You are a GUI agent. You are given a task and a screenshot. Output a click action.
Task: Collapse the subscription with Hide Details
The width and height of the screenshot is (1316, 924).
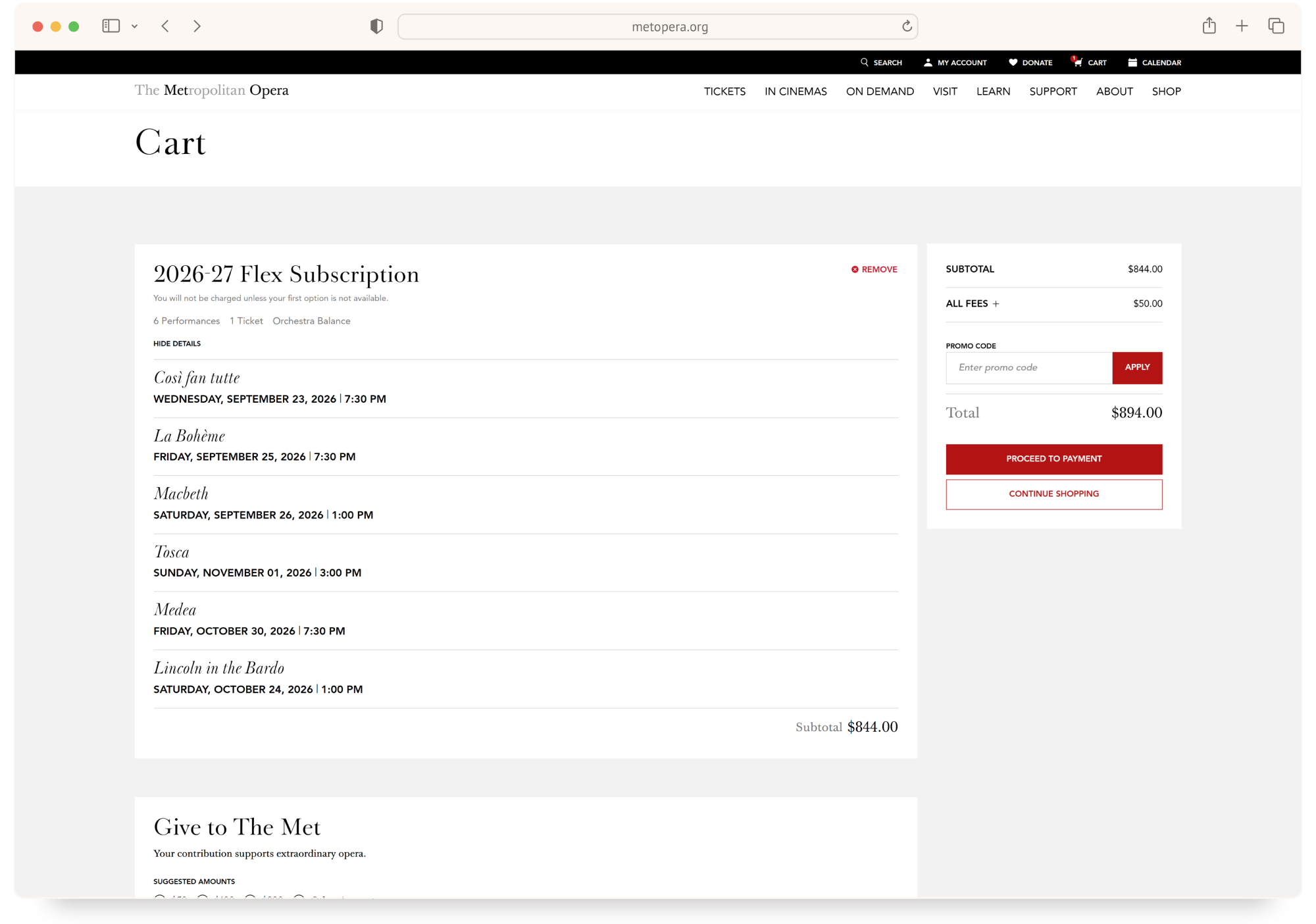point(177,344)
